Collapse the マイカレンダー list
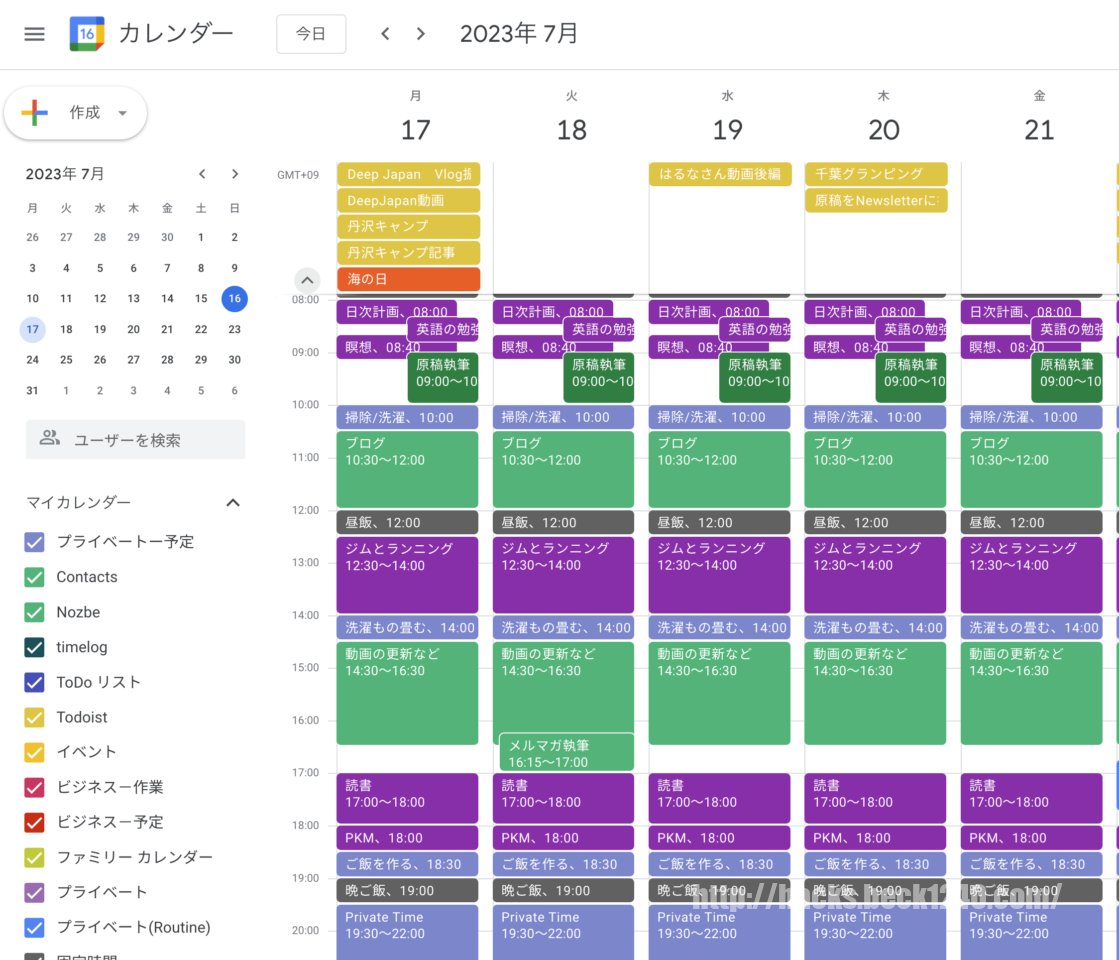 point(233,502)
